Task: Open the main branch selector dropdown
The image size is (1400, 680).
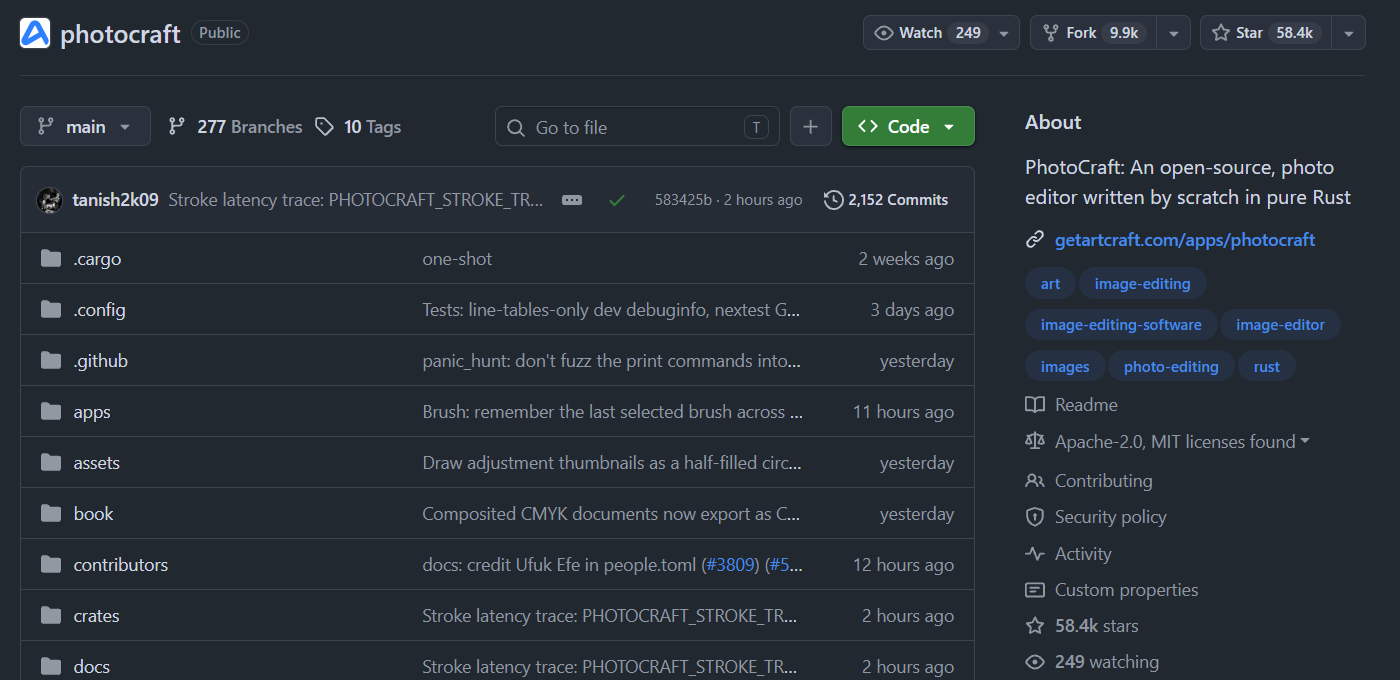Action: [85, 127]
